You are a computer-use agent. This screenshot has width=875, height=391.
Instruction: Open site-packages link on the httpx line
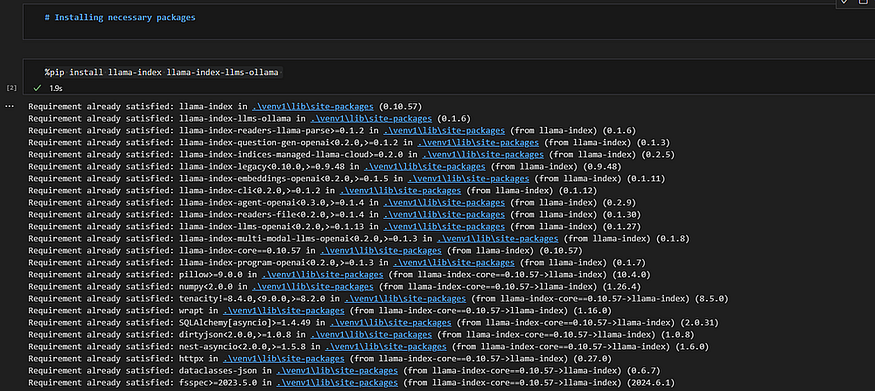click(x=283, y=359)
